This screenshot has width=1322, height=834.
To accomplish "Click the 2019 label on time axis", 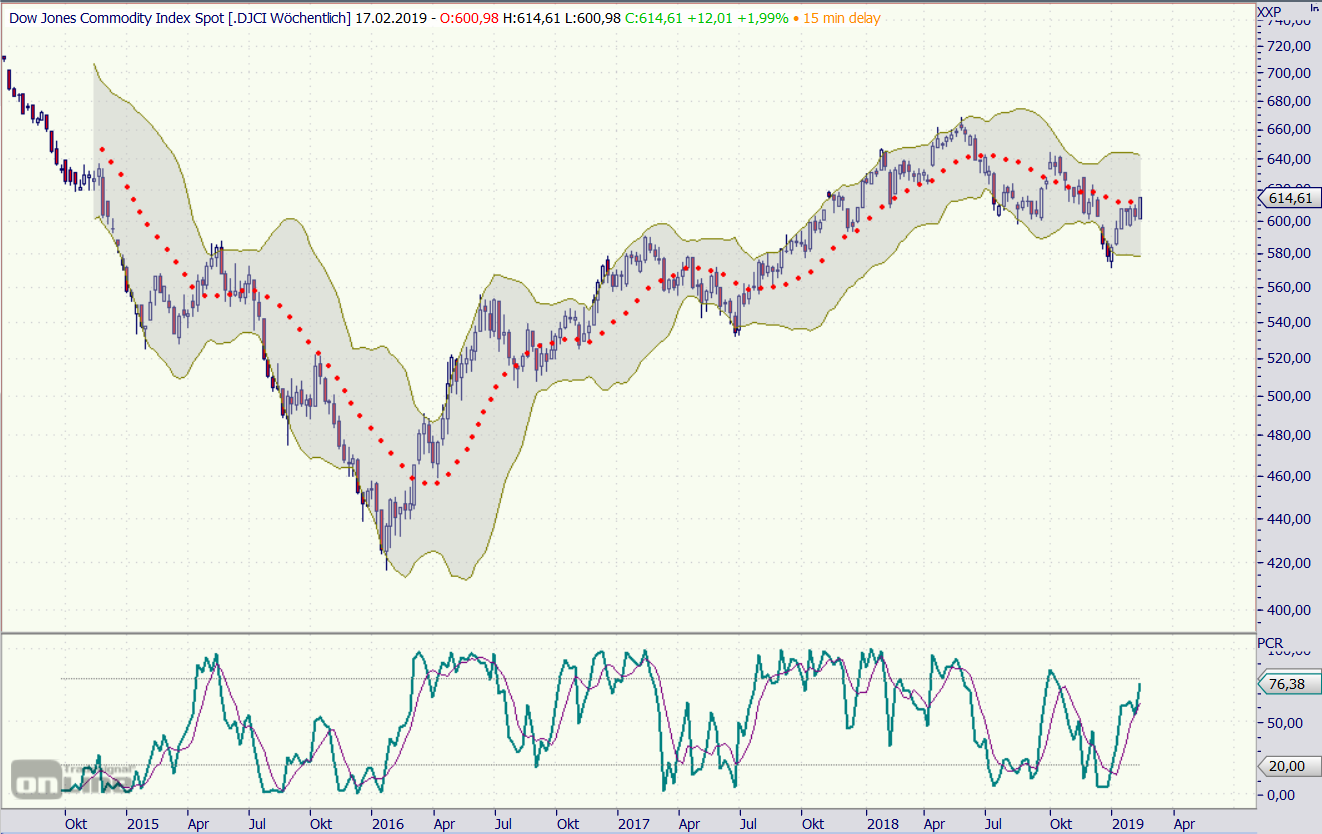I will 1129,824.
